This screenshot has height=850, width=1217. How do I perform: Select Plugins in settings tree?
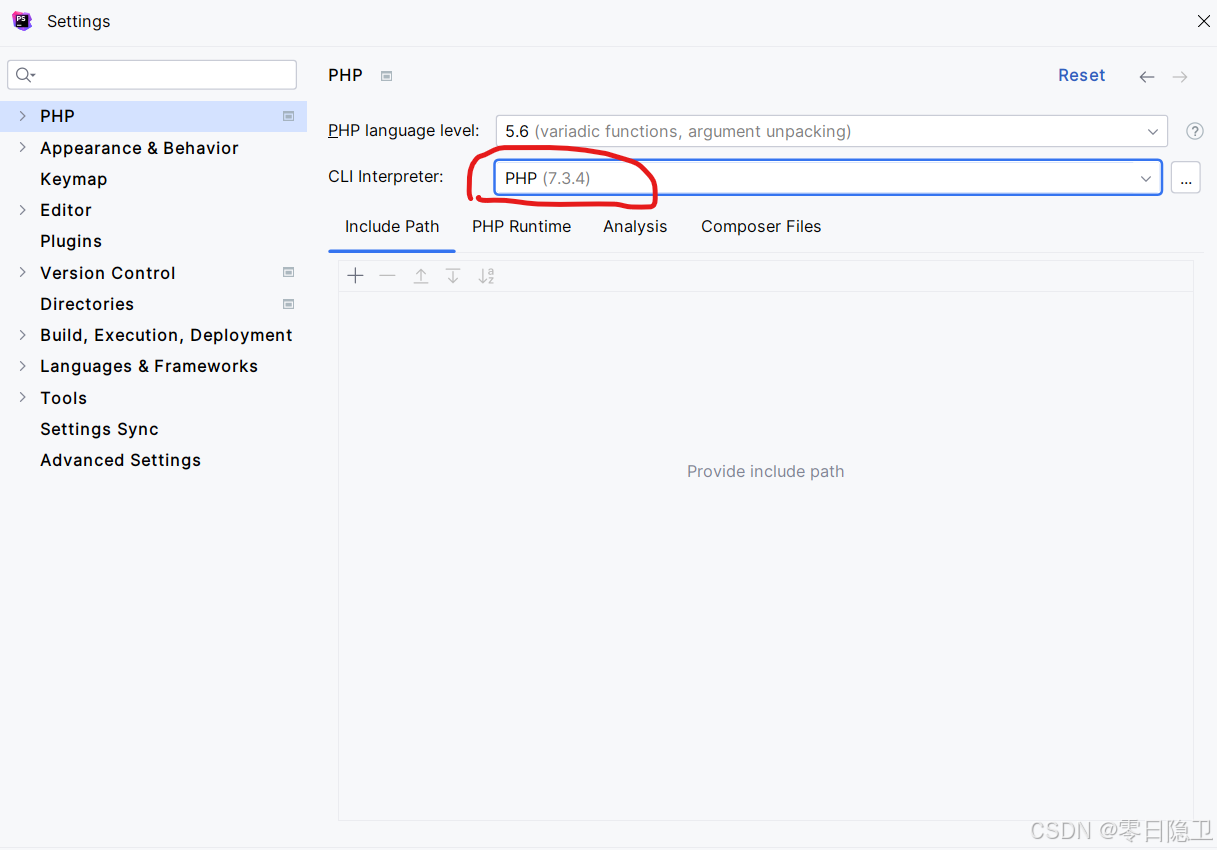71,241
